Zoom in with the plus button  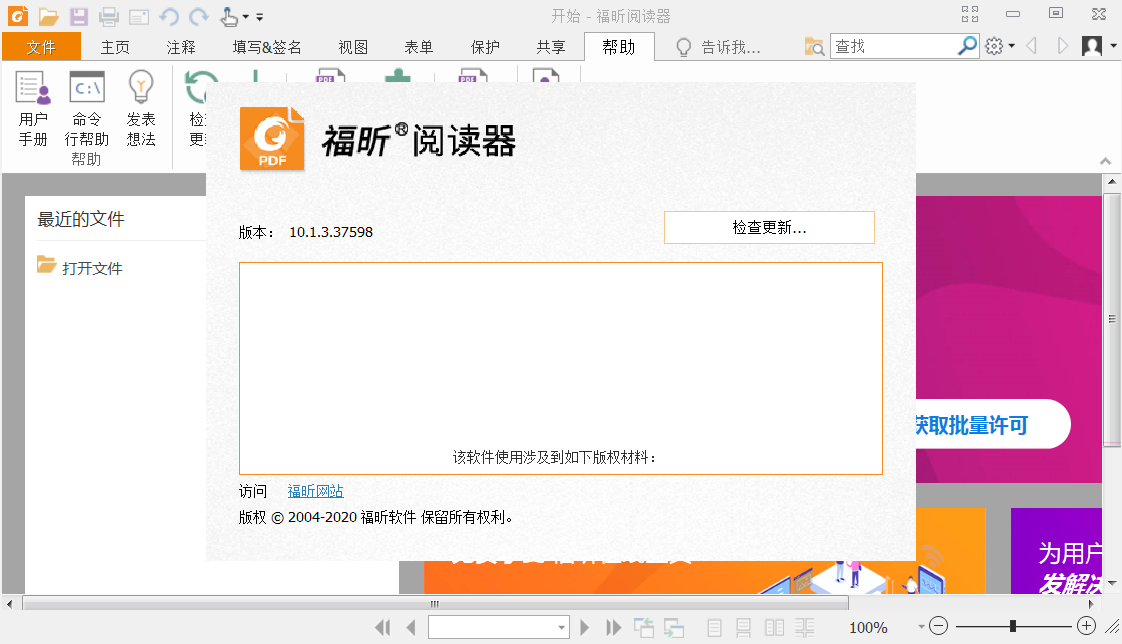click(1086, 626)
